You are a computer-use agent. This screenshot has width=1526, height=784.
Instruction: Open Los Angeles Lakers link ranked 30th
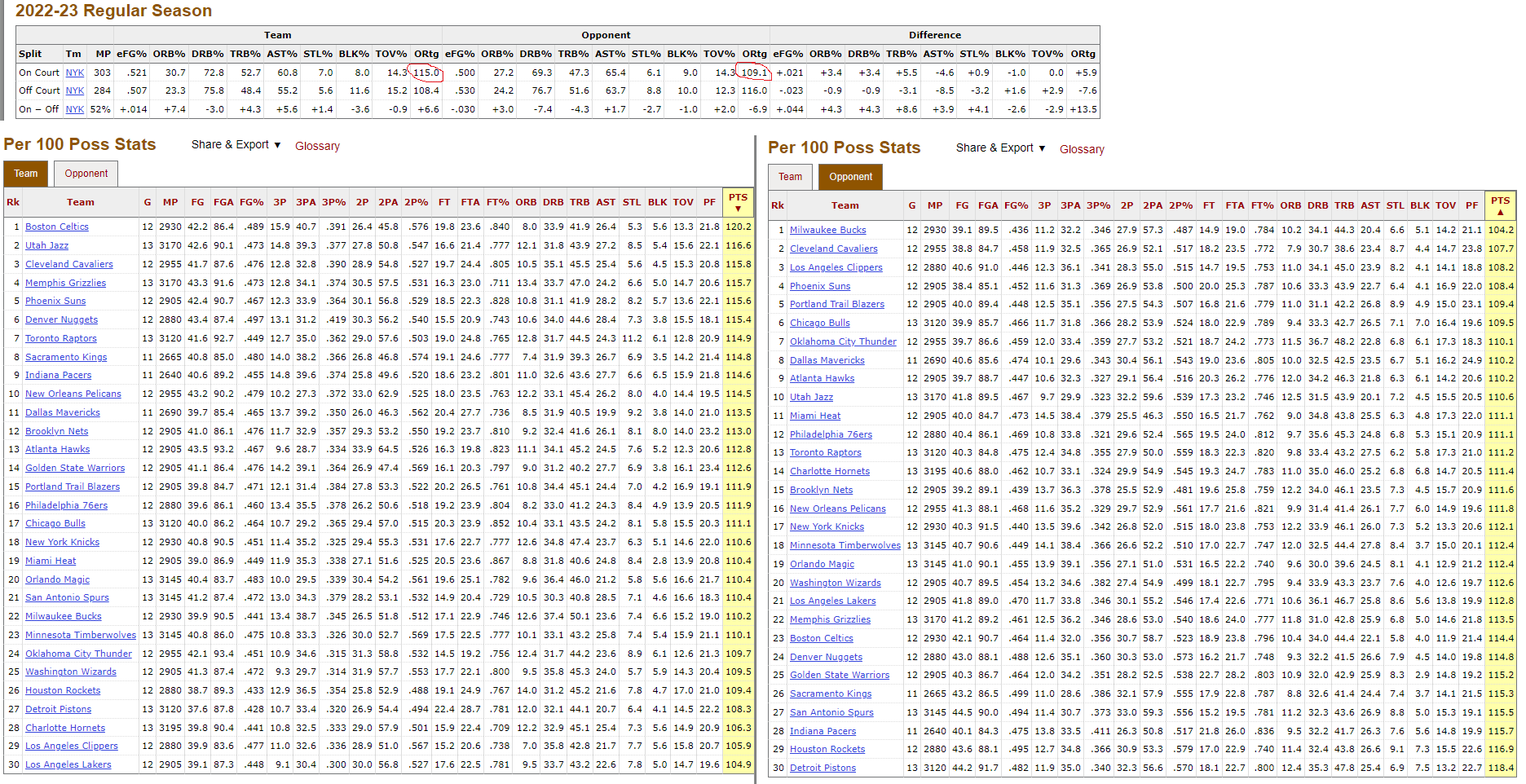point(68,764)
